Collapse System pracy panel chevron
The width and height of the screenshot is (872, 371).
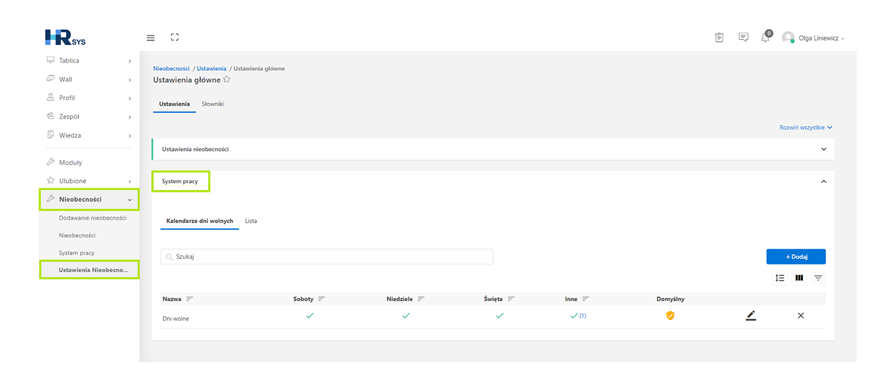(x=824, y=181)
